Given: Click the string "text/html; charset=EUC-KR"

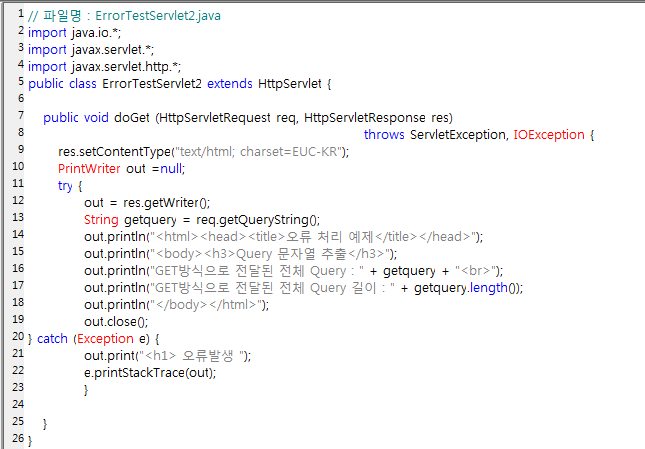Looking at the screenshot, I should 259,152.
